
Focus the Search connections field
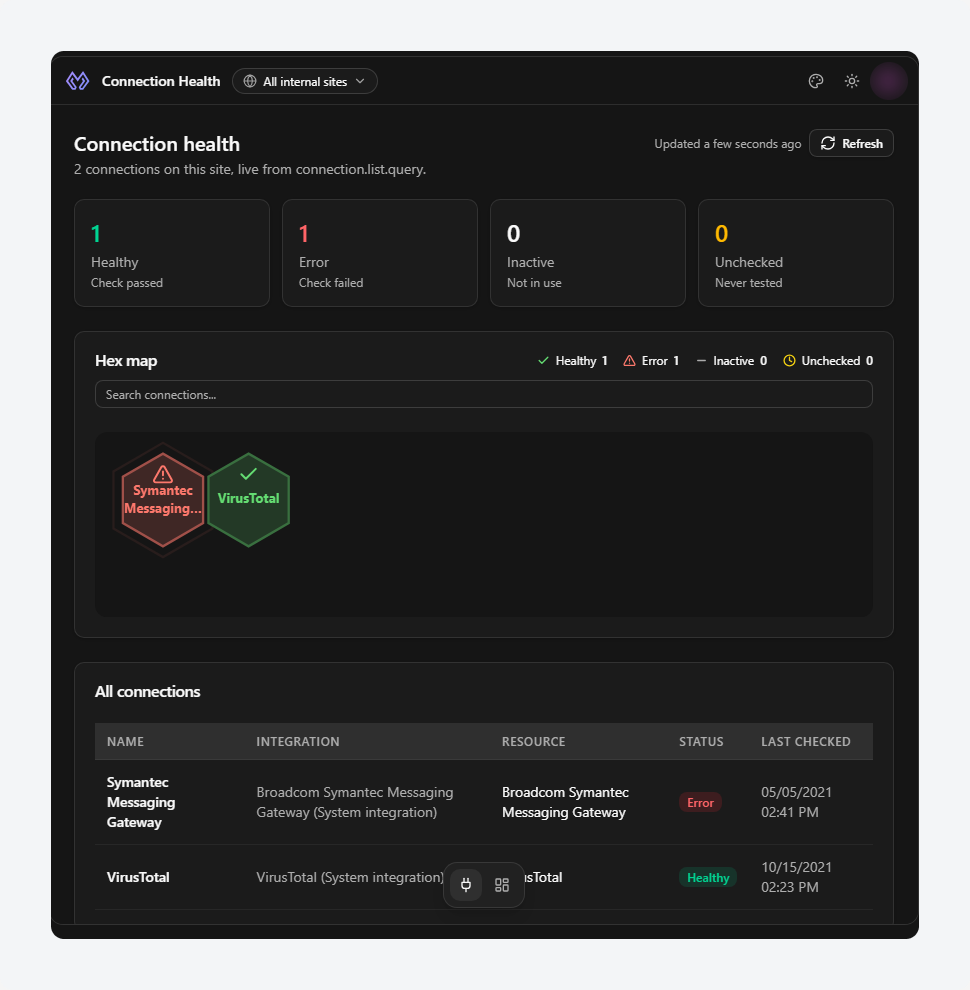pyautogui.click(x=484, y=394)
